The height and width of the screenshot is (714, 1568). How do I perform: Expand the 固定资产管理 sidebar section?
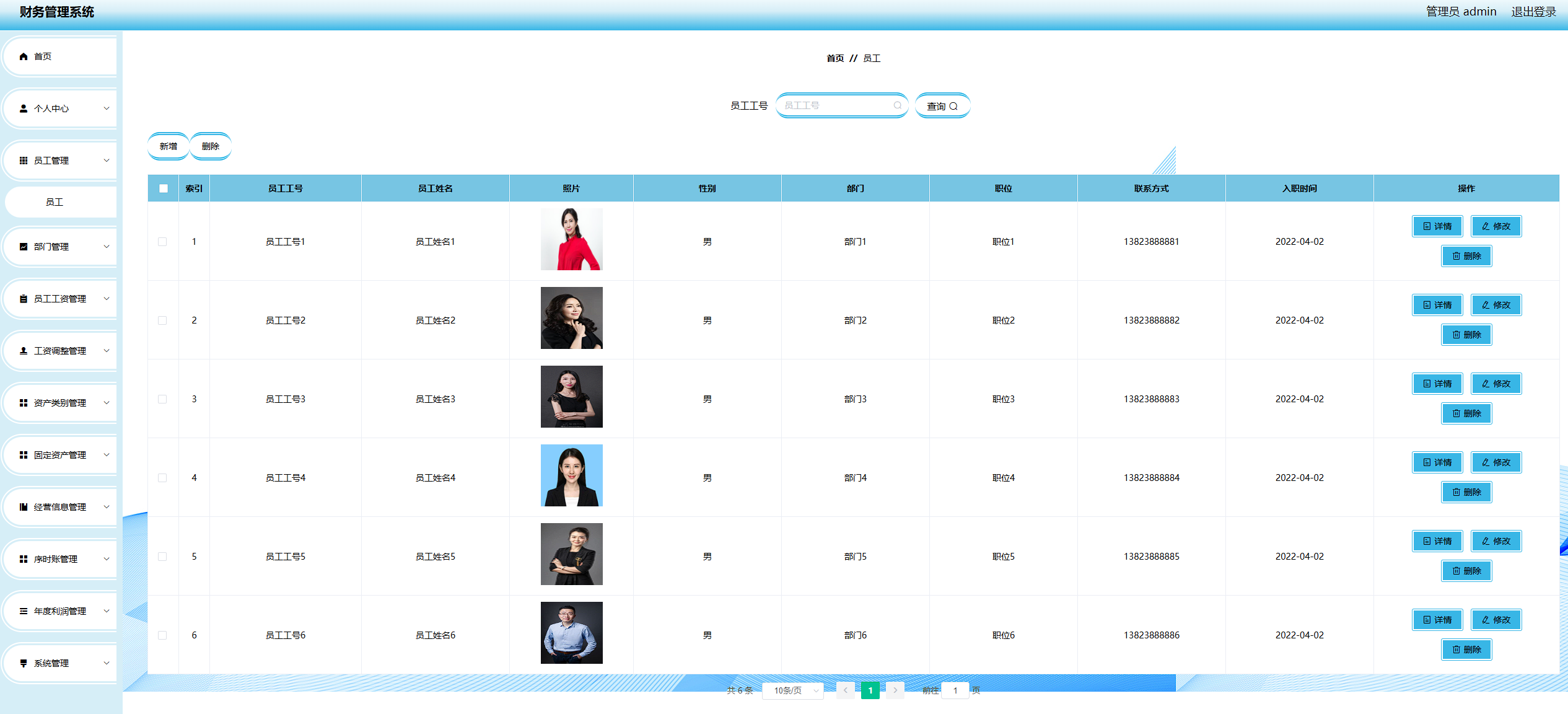click(x=60, y=455)
